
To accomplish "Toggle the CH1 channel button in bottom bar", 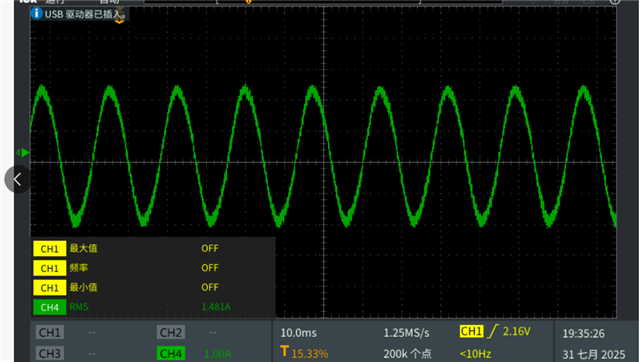I will tap(50, 333).
